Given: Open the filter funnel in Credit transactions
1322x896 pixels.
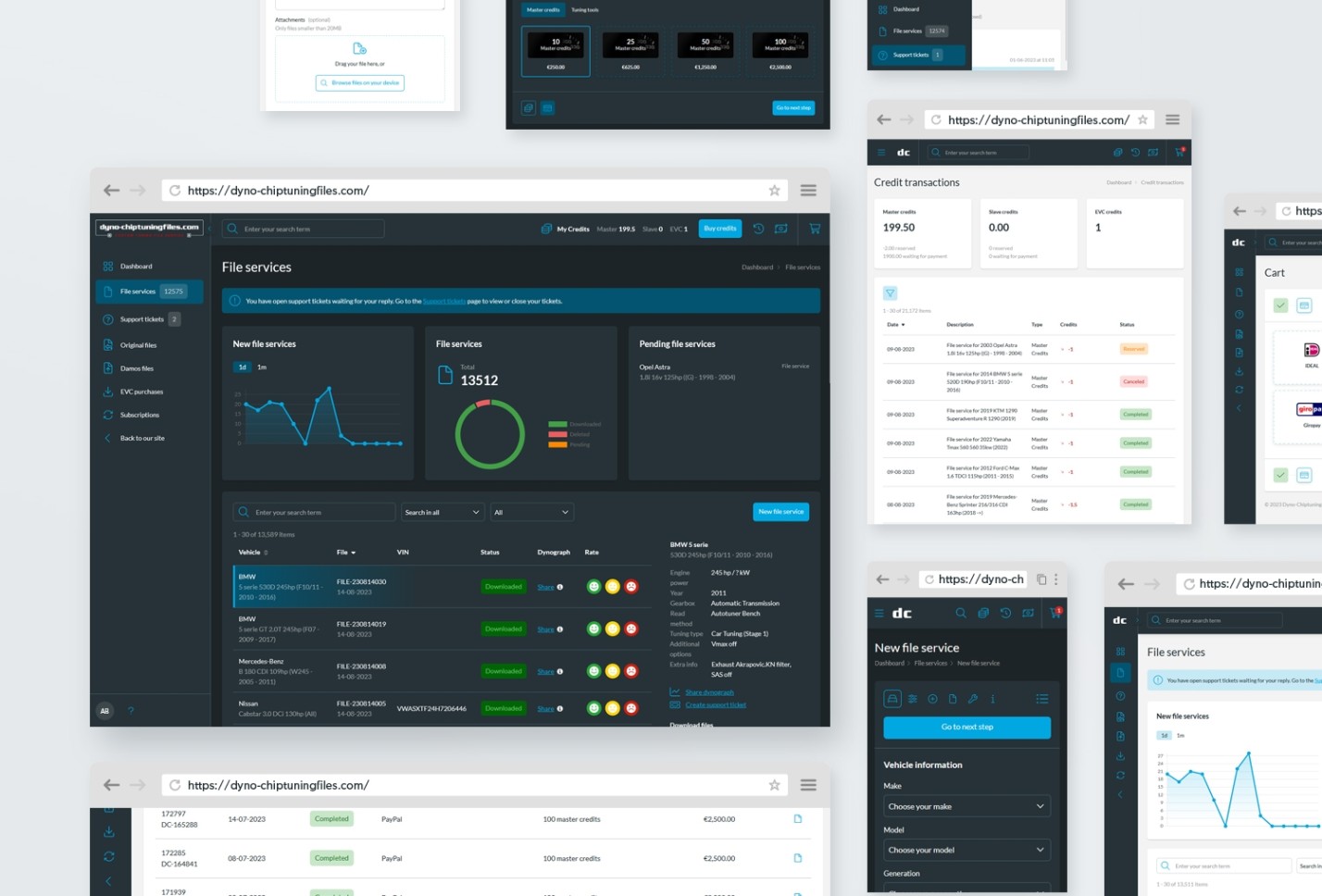Looking at the screenshot, I should 890,293.
